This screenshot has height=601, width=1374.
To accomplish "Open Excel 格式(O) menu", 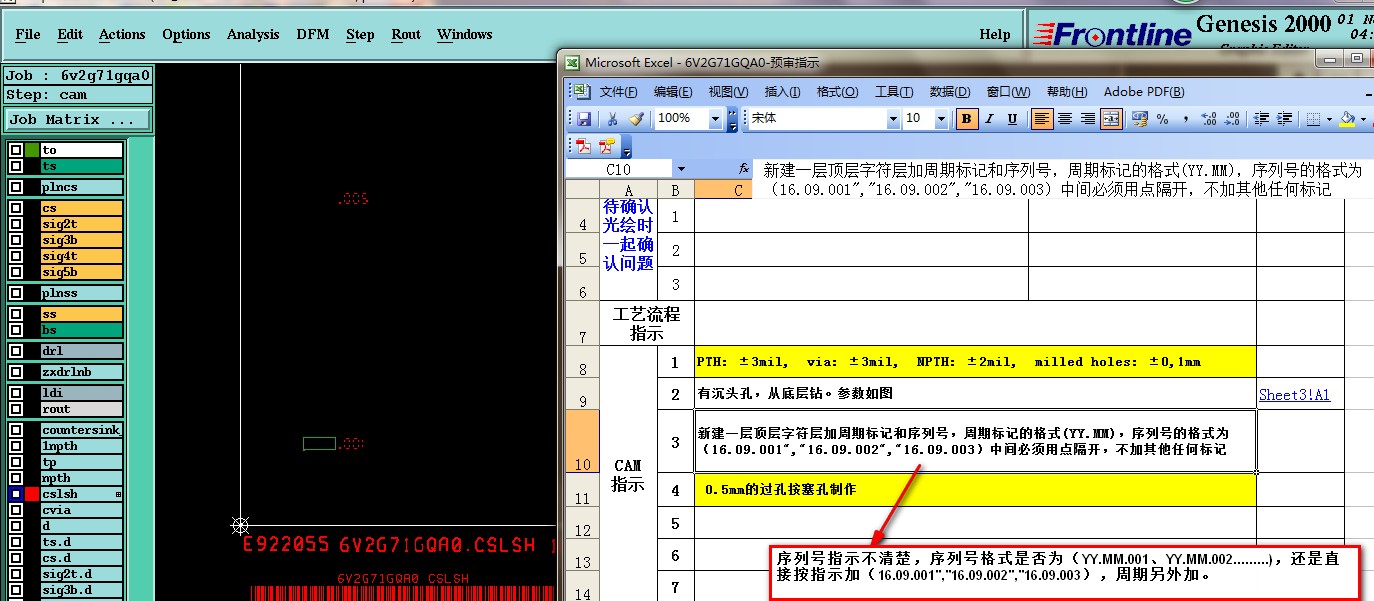I will click(x=837, y=92).
